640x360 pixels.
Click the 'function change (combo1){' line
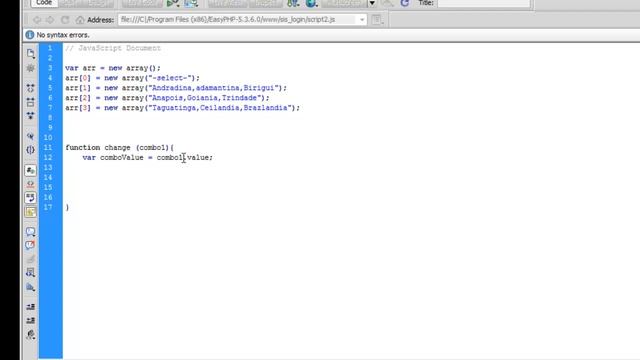point(120,148)
